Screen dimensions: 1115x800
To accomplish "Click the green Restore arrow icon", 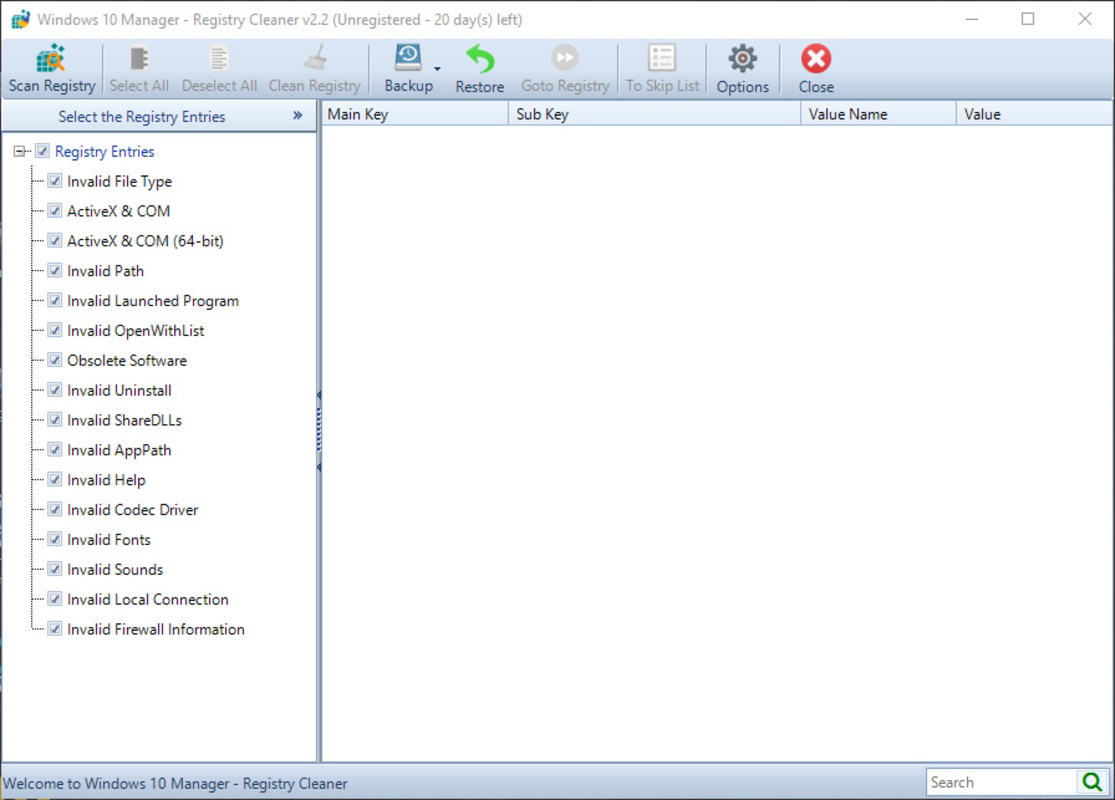I will [x=480, y=59].
